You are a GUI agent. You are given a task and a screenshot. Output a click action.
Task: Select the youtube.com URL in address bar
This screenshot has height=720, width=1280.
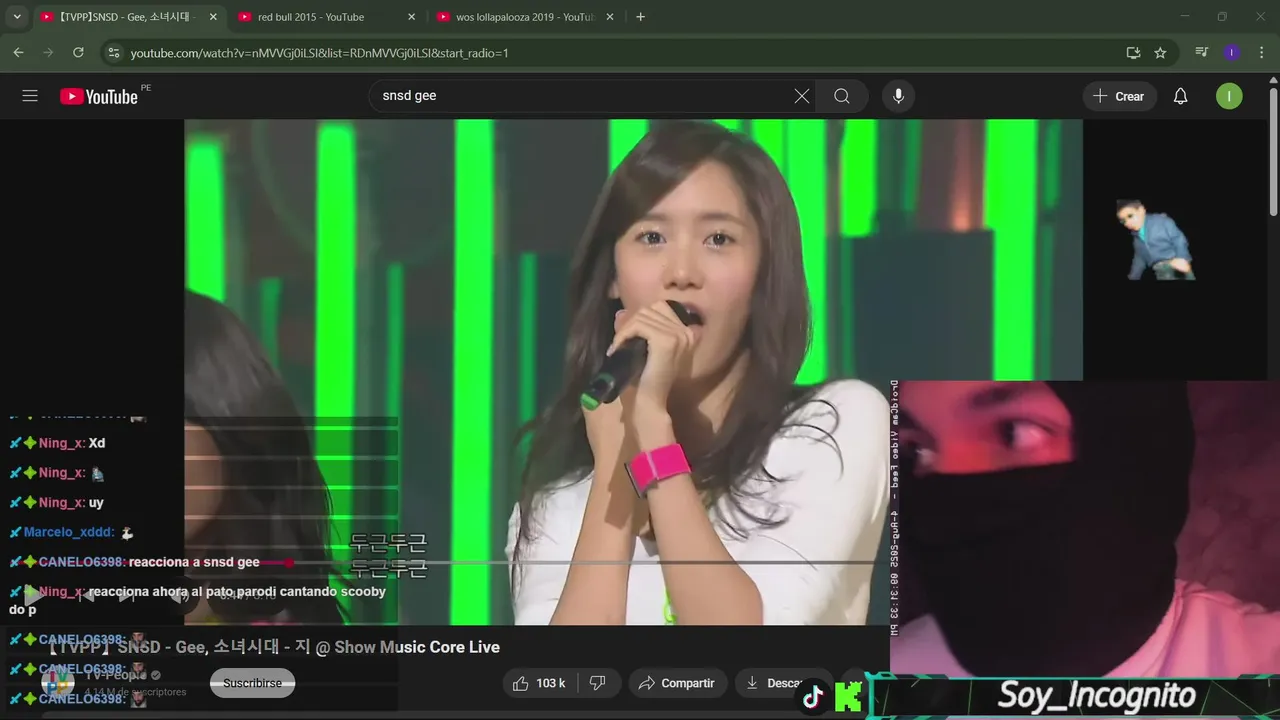point(319,53)
